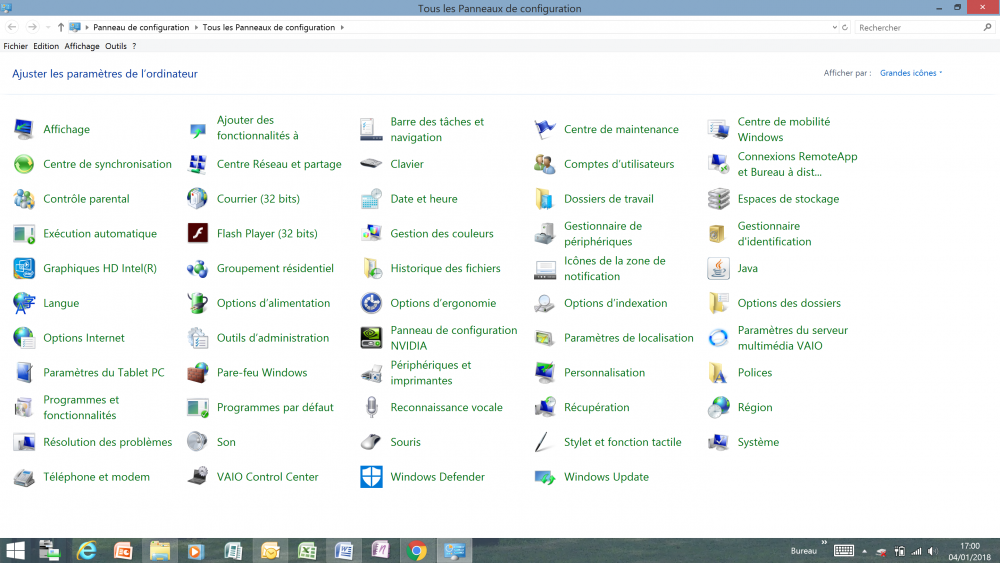
Task: Expand the address bar history dropdown
Action: (834, 27)
